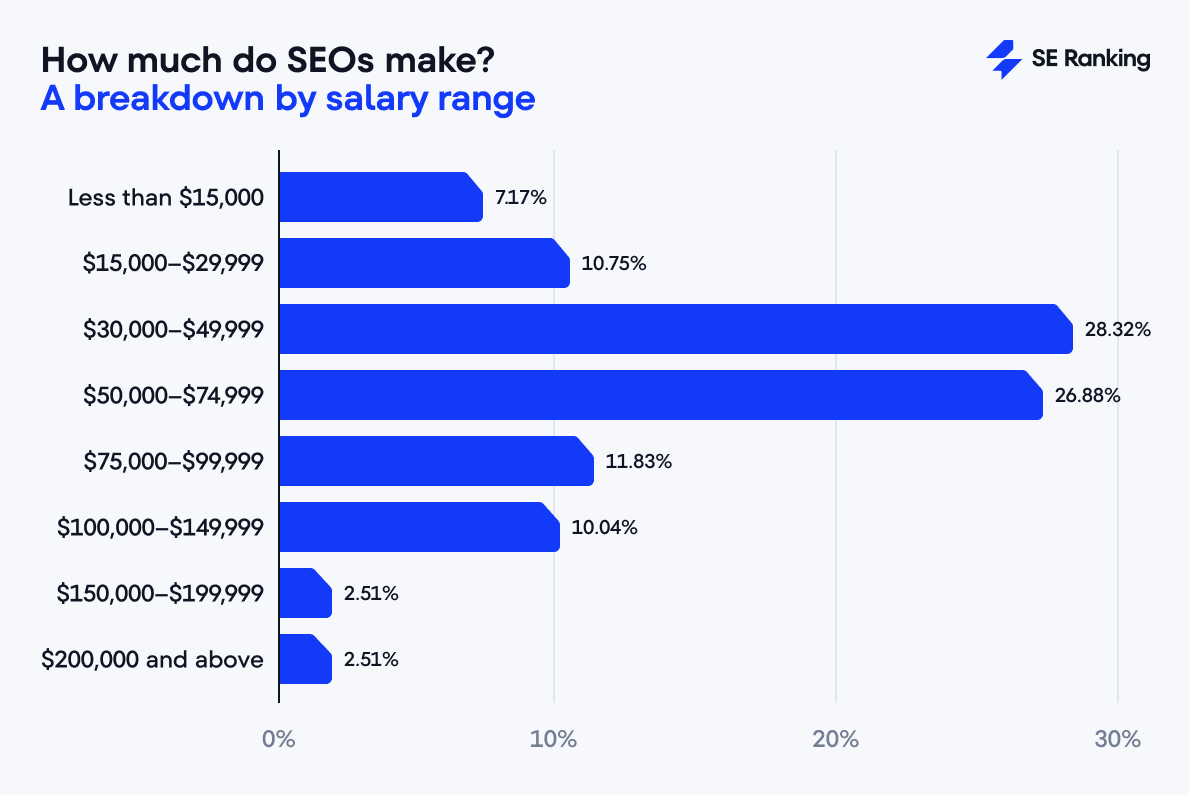Click the '$200,000 and above' bar
Image resolution: width=1190 pixels, height=795 pixels.
pos(305,659)
